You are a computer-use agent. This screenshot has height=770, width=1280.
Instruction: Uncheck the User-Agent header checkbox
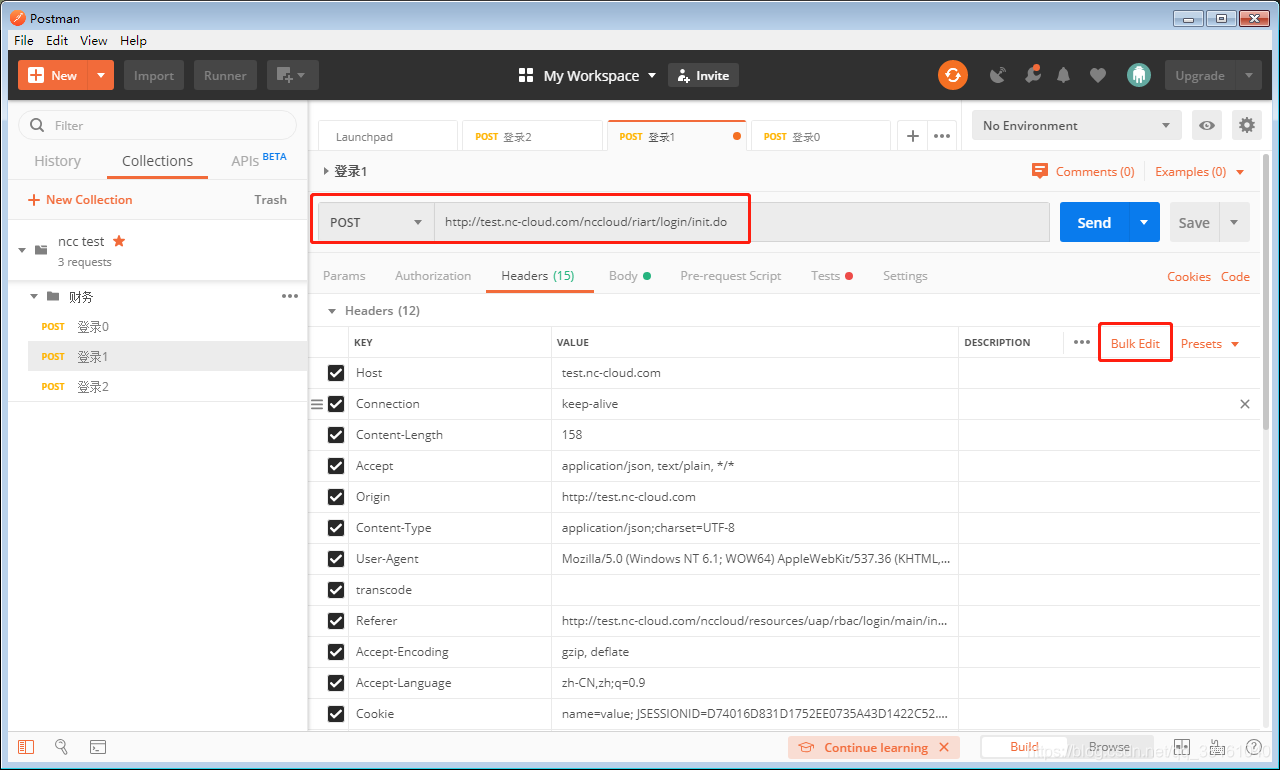point(336,559)
